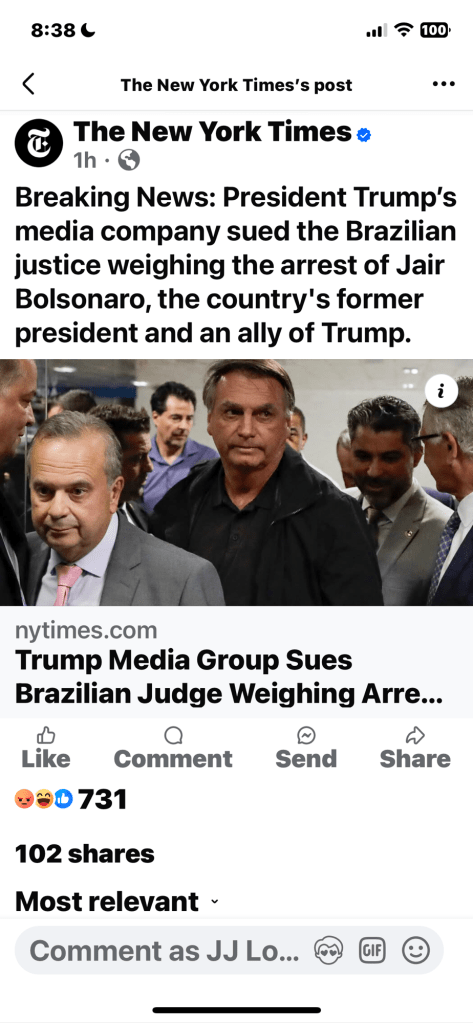Viewport: 473px width, 1023px height.
Task: Like the post with thumbs-up button
Action: click(x=46, y=748)
